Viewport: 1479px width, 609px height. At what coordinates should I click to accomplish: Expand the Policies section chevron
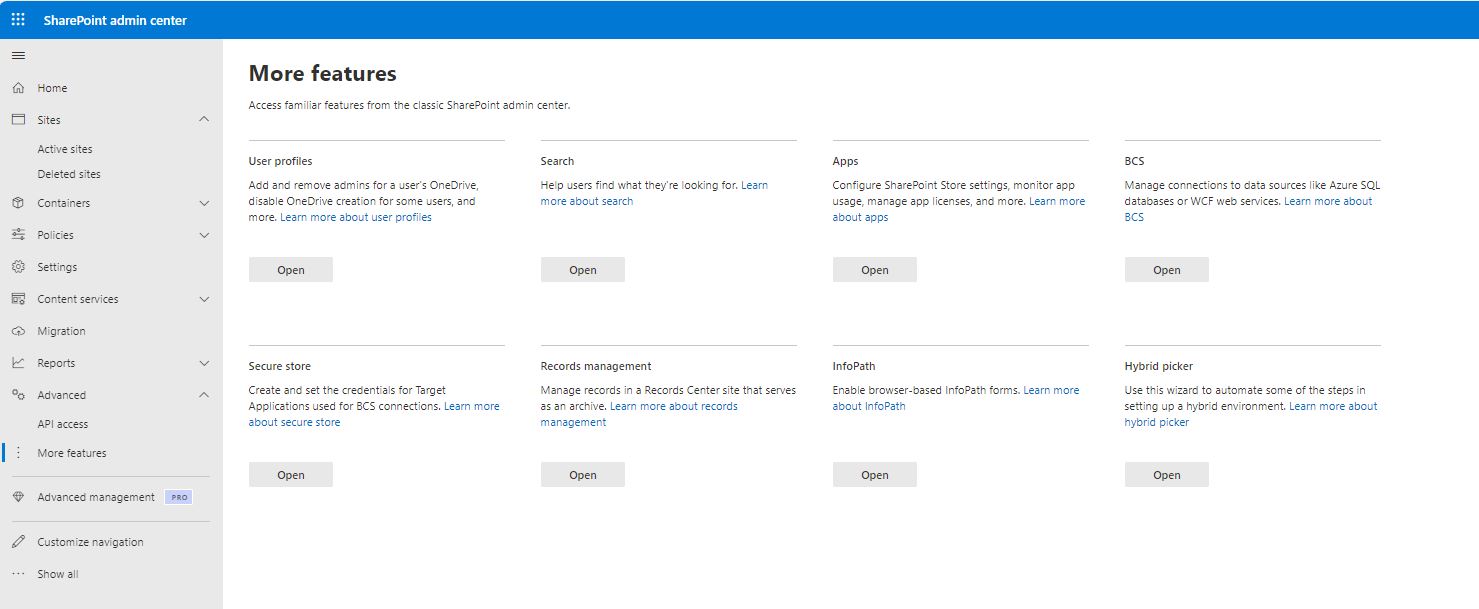(x=204, y=235)
